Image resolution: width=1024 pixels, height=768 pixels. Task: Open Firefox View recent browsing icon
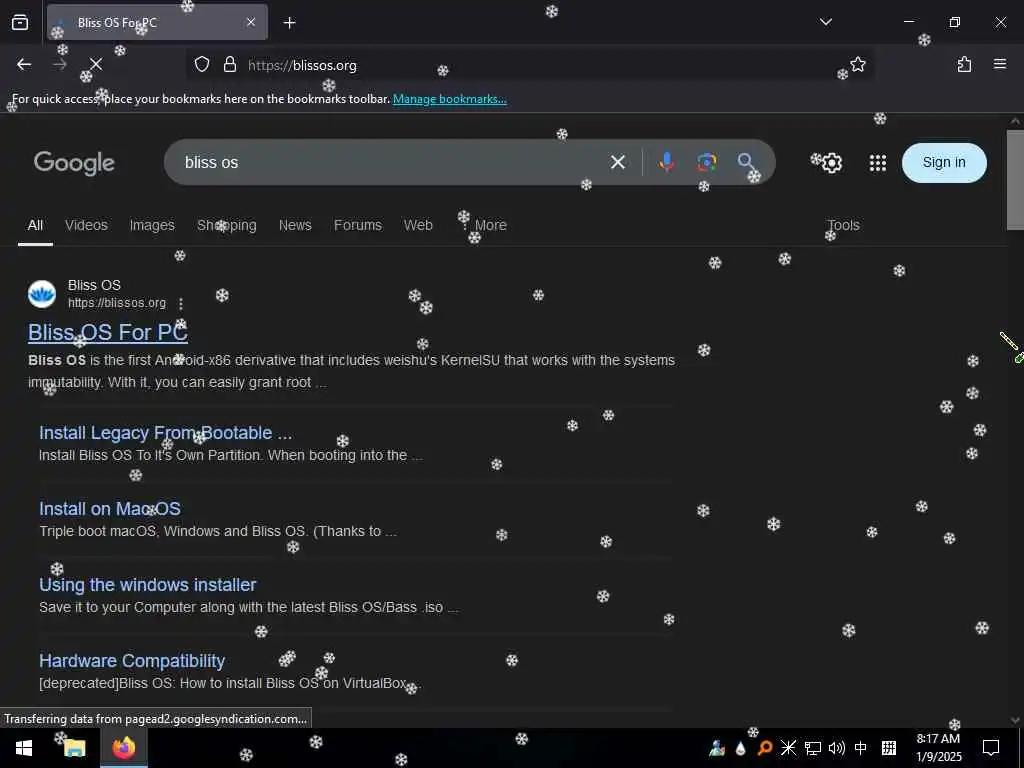coord(20,23)
